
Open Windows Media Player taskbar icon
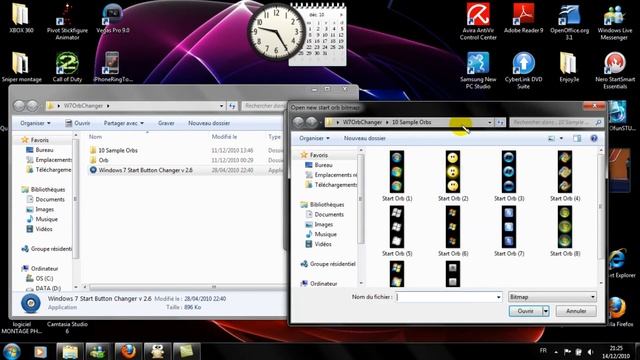(x=40, y=351)
